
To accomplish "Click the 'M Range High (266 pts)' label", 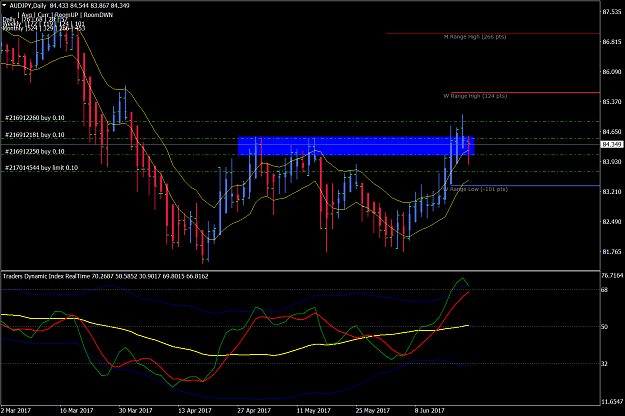I will point(475,37).
